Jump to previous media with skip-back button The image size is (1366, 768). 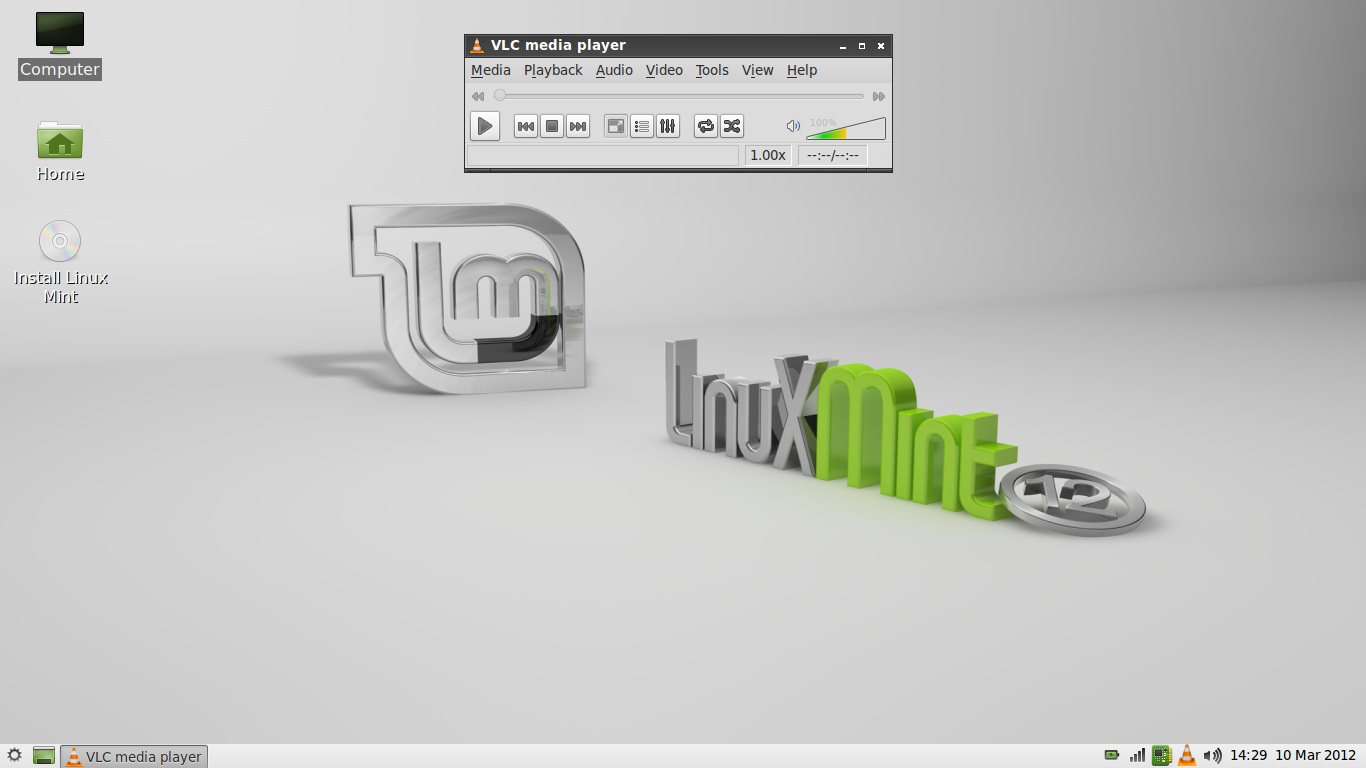point(525,126)
